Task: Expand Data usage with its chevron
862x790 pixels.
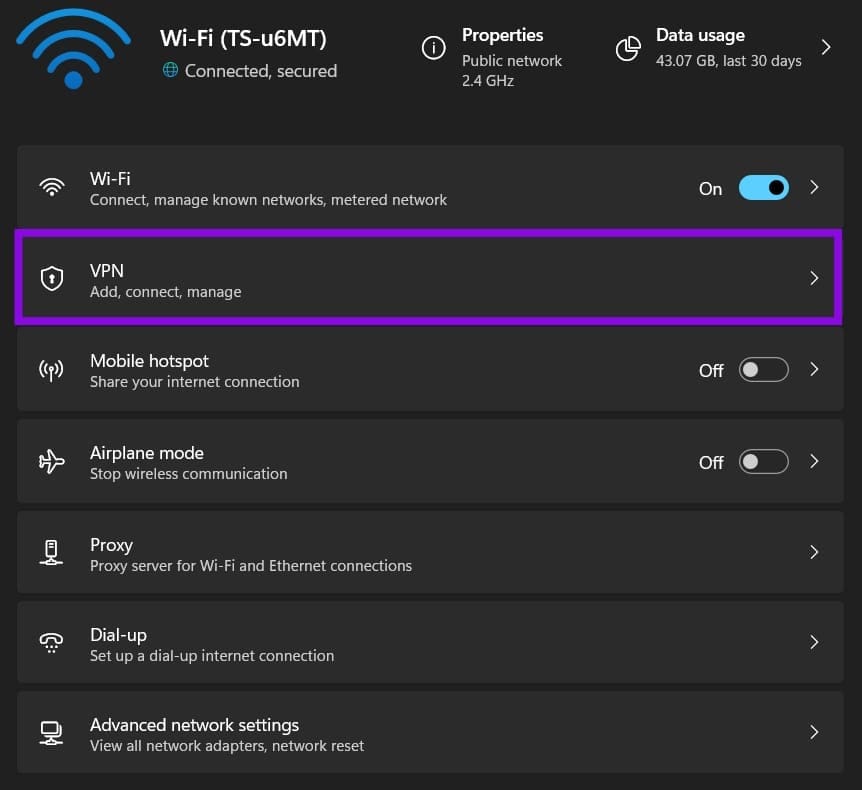Action: [825, 47]
